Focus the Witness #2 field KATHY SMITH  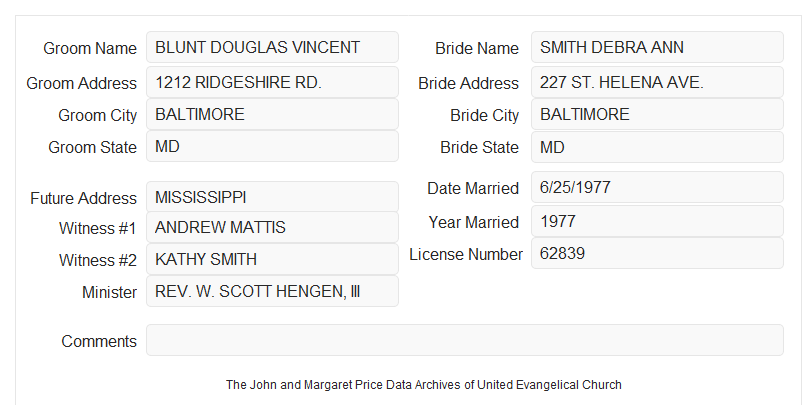point(272,259)
